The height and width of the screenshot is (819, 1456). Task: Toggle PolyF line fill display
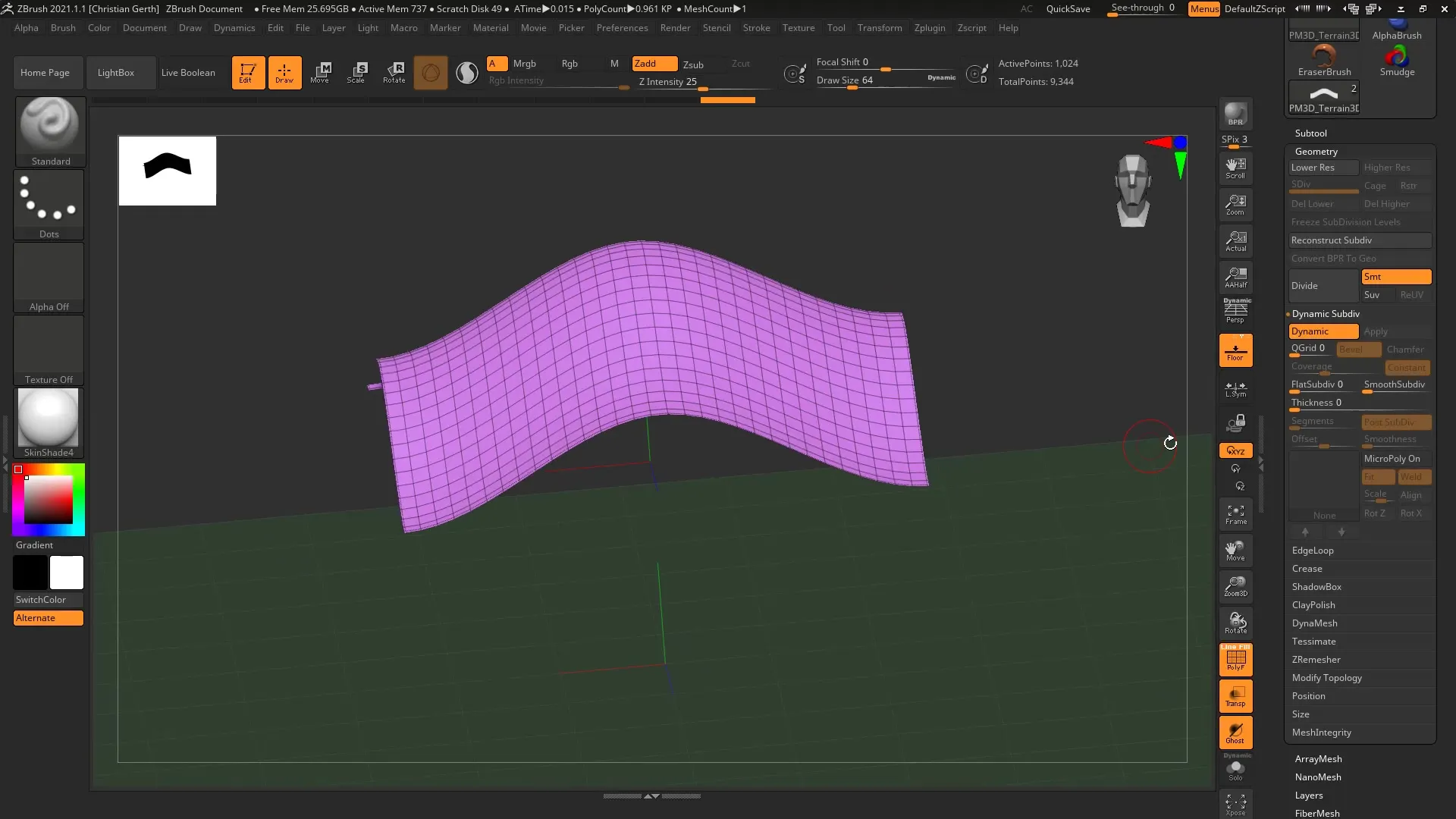tap(1235, 659)
